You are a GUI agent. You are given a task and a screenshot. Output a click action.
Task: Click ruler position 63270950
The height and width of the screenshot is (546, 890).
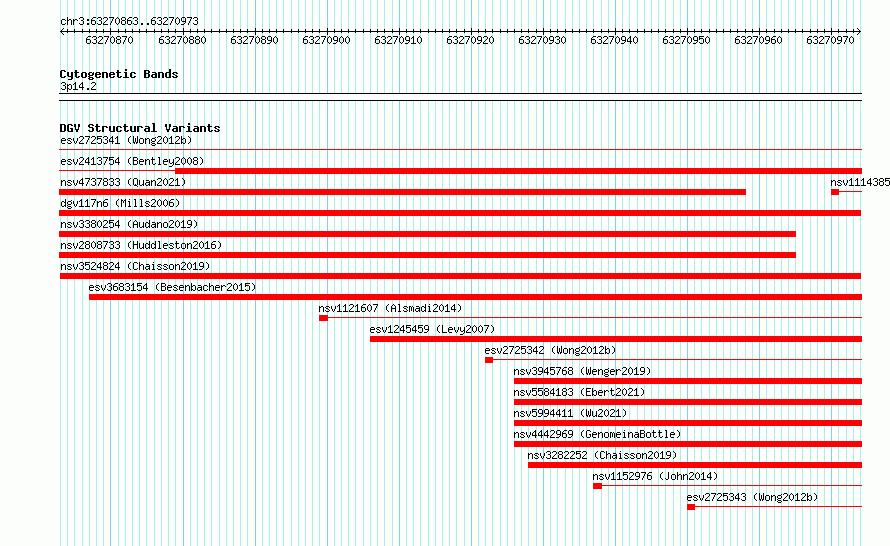[x=687, y=40]
